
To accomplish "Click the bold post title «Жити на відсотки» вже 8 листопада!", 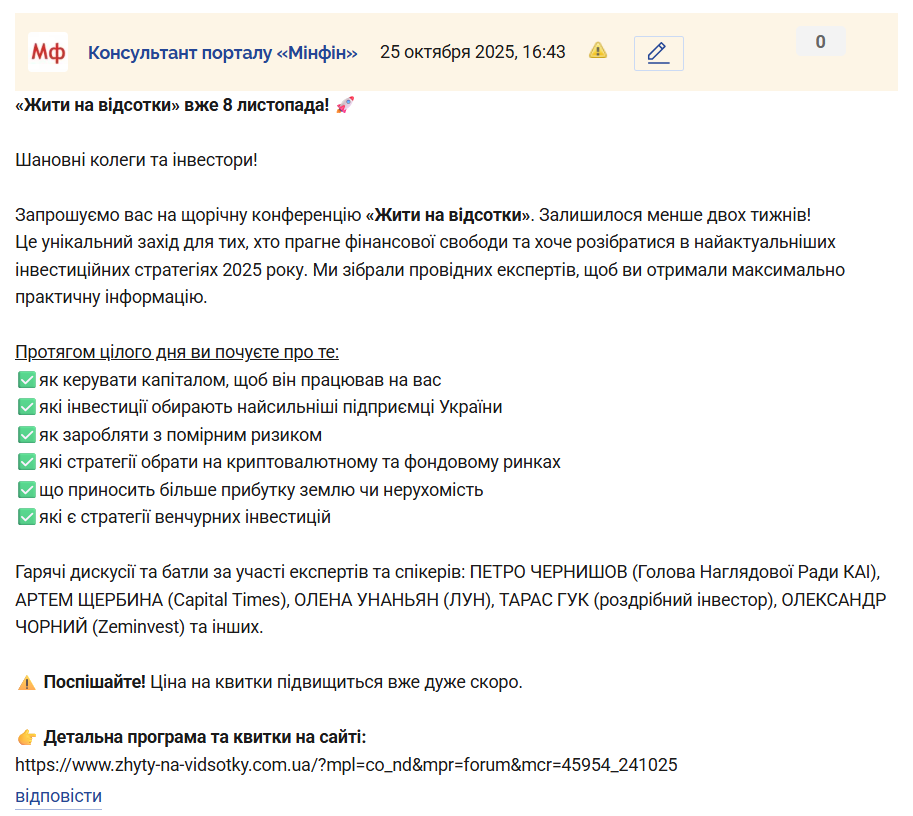I will coord(172,105).
